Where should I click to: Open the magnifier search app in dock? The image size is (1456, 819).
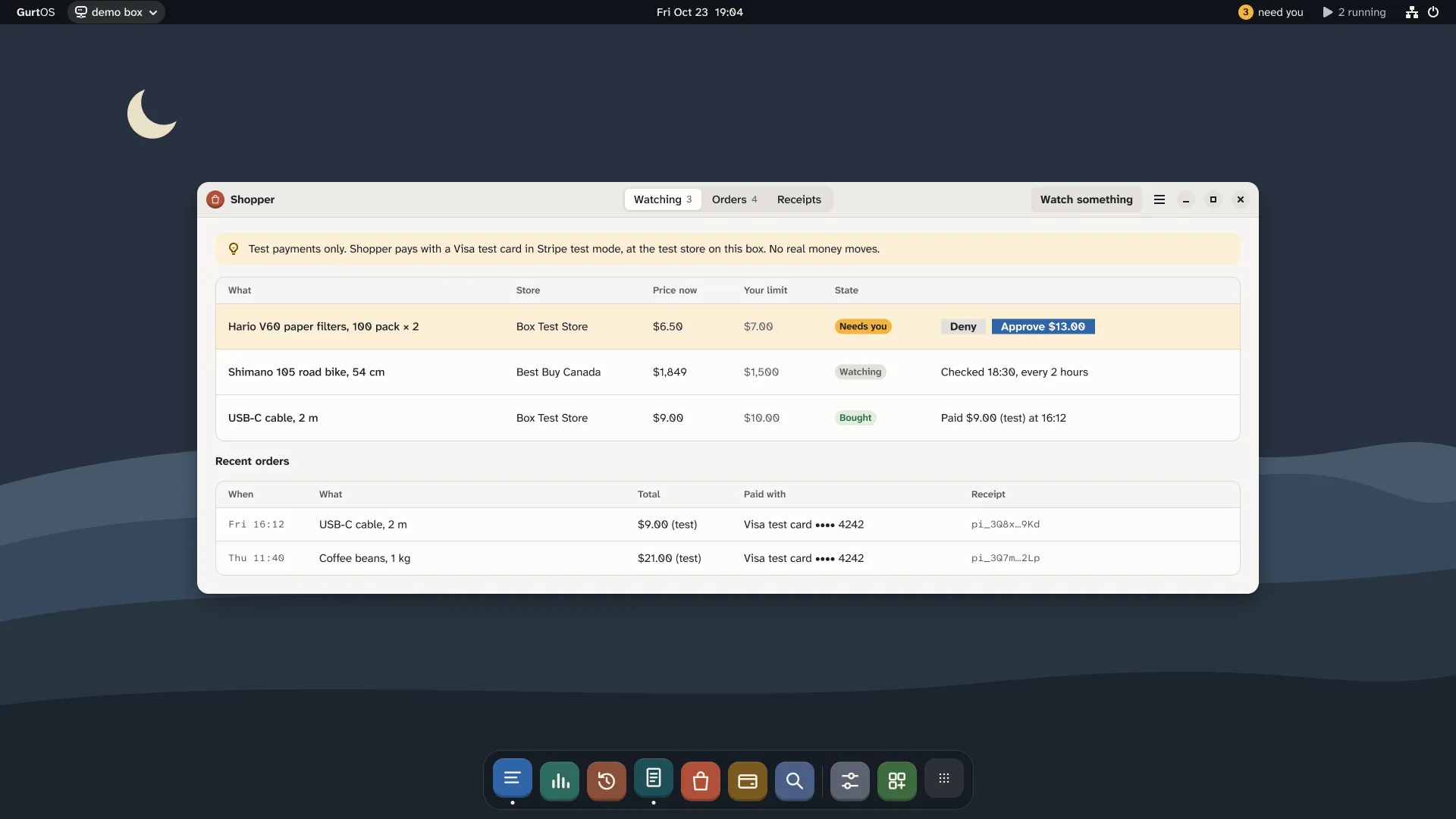(x=795, y=780)
